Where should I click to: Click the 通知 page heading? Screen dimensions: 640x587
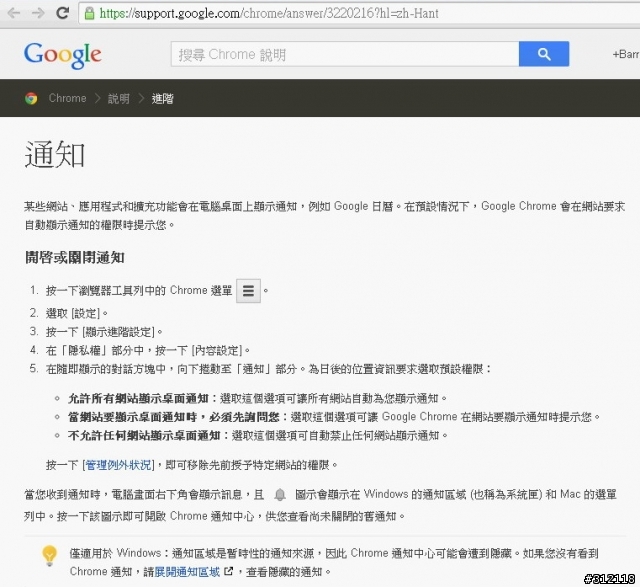click(55, 155)
